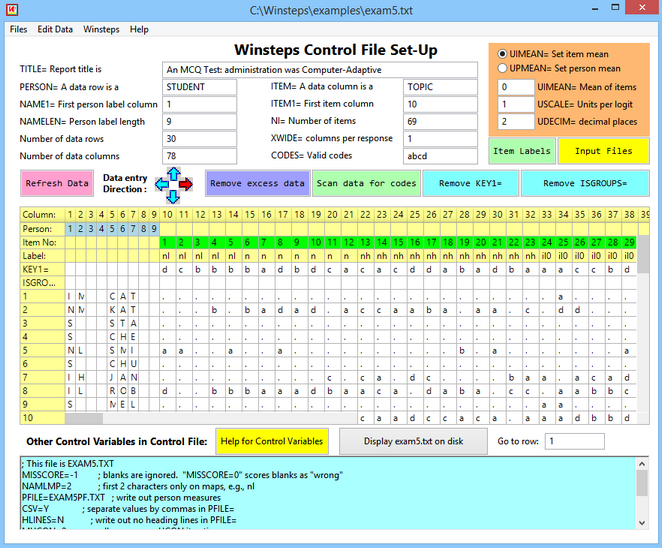The image size is (662, 548).
Task: Click green Item No cell 1
Action: click(168, 242)
